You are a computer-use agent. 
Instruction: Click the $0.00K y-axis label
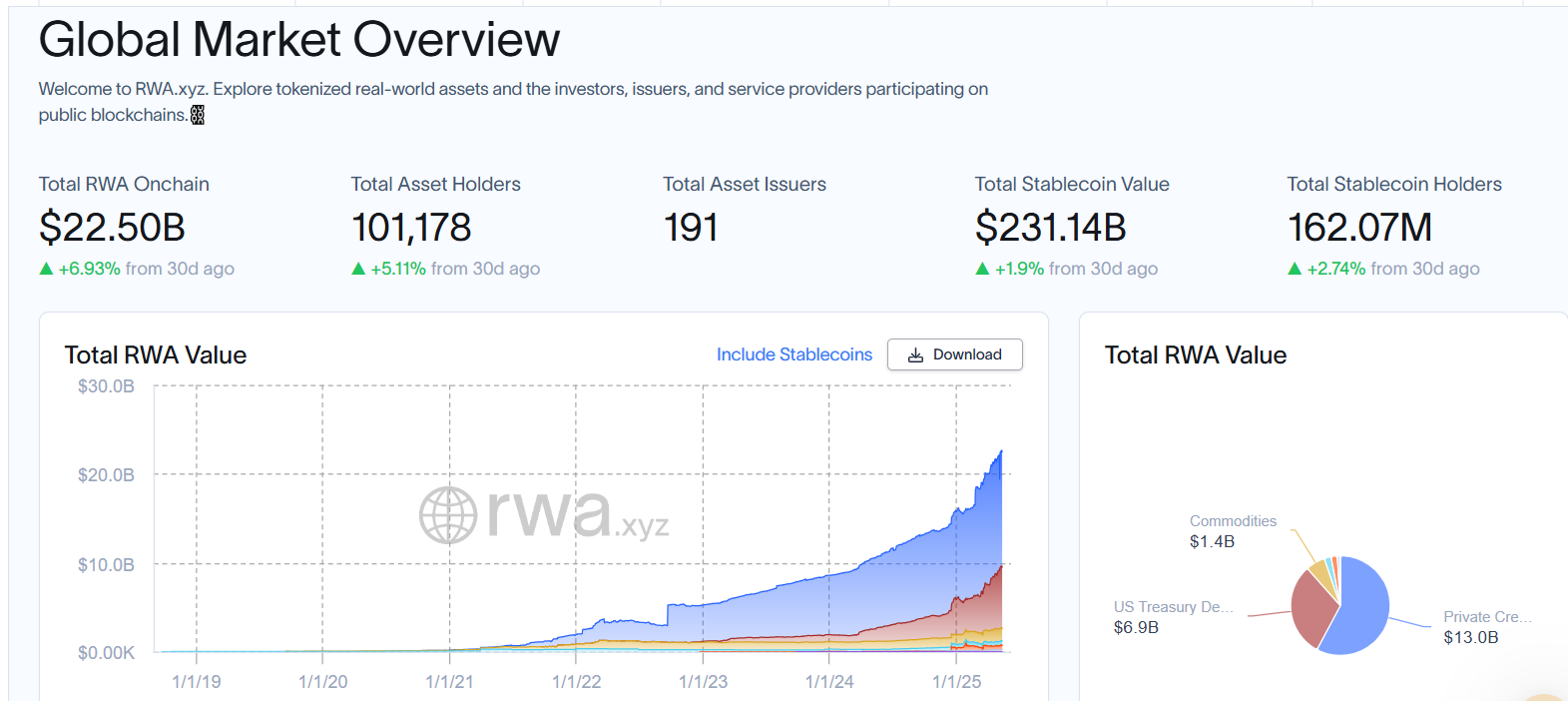coord(106,653)
